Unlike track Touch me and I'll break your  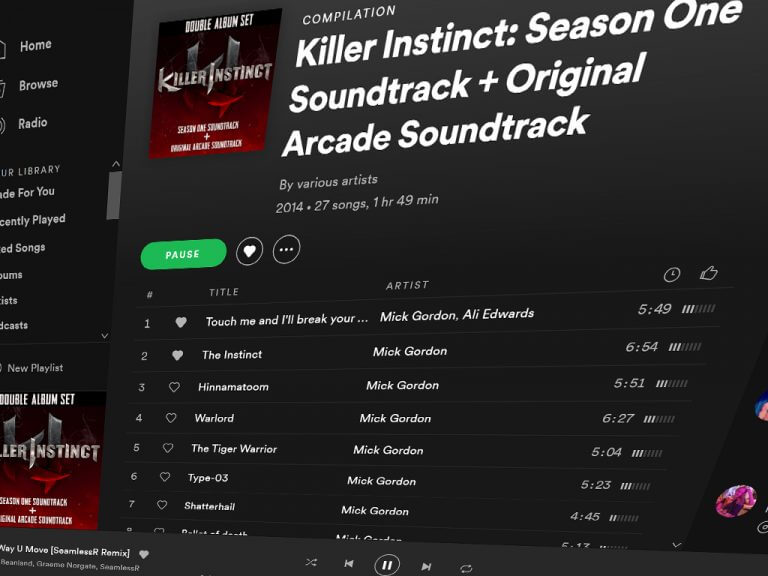(x=181, y=322)
